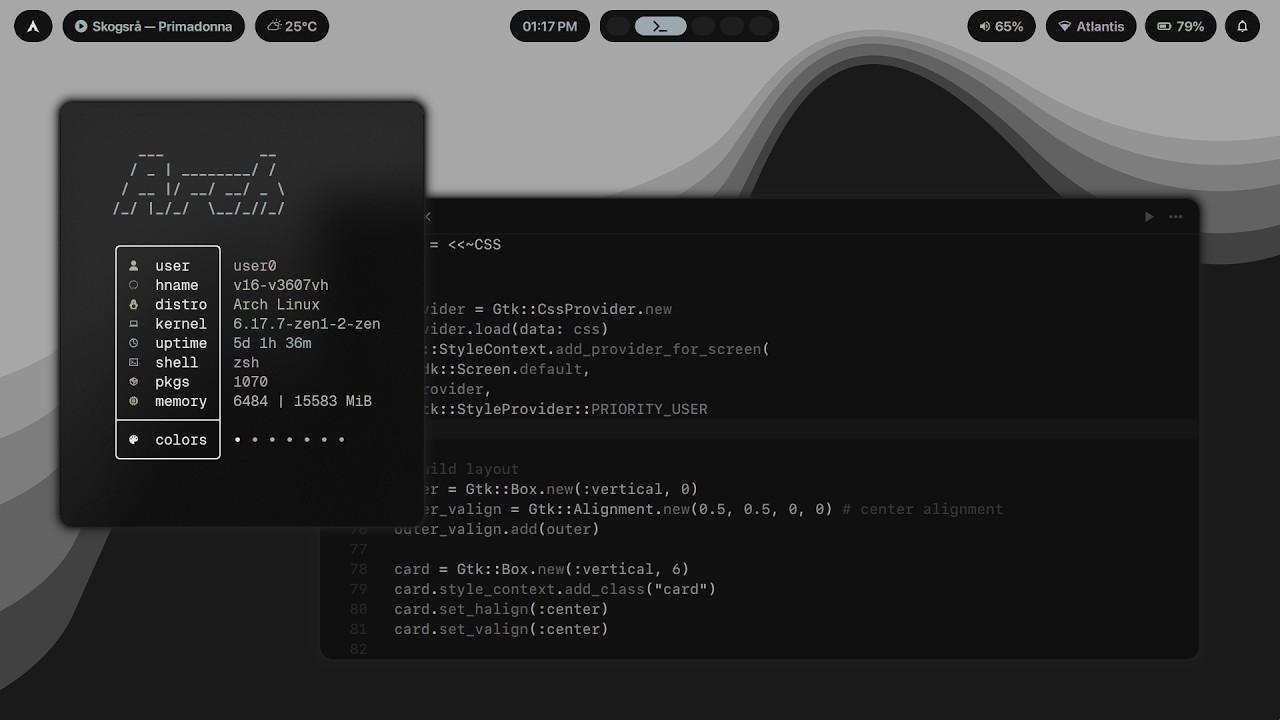Click the 'card.set_valign(:center)' line
The width and height of the screenshot is (1280, 720).
[501, 629]
